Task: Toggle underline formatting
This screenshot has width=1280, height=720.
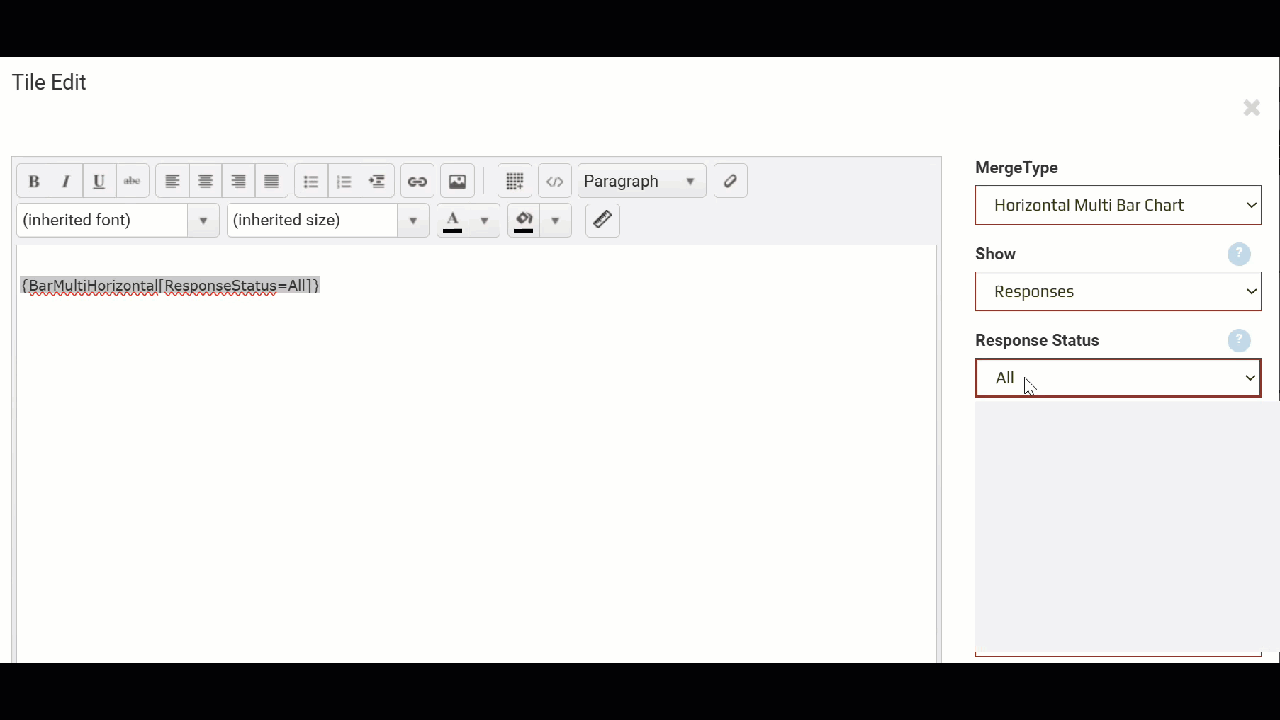Action: tap(99, 181)
